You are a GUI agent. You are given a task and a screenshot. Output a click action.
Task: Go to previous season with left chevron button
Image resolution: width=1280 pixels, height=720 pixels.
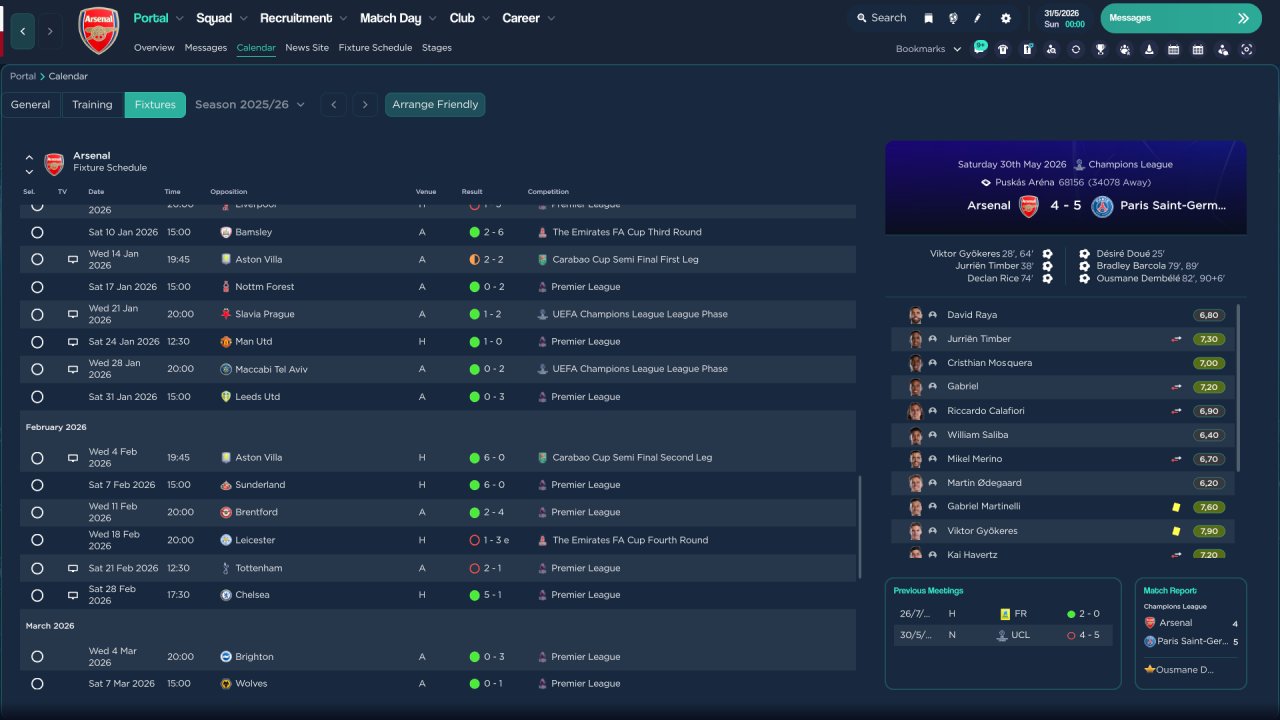click(x=334, y=105)
